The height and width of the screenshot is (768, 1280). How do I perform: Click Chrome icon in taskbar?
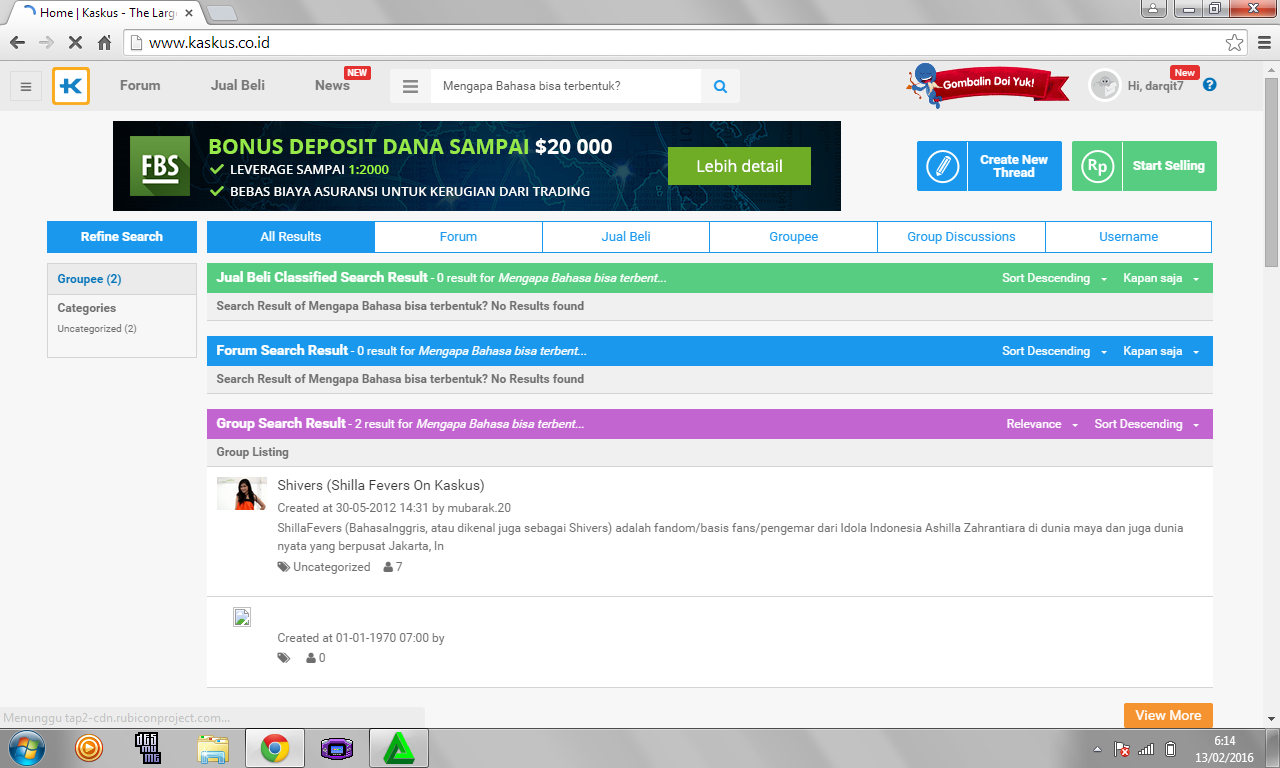275,748
